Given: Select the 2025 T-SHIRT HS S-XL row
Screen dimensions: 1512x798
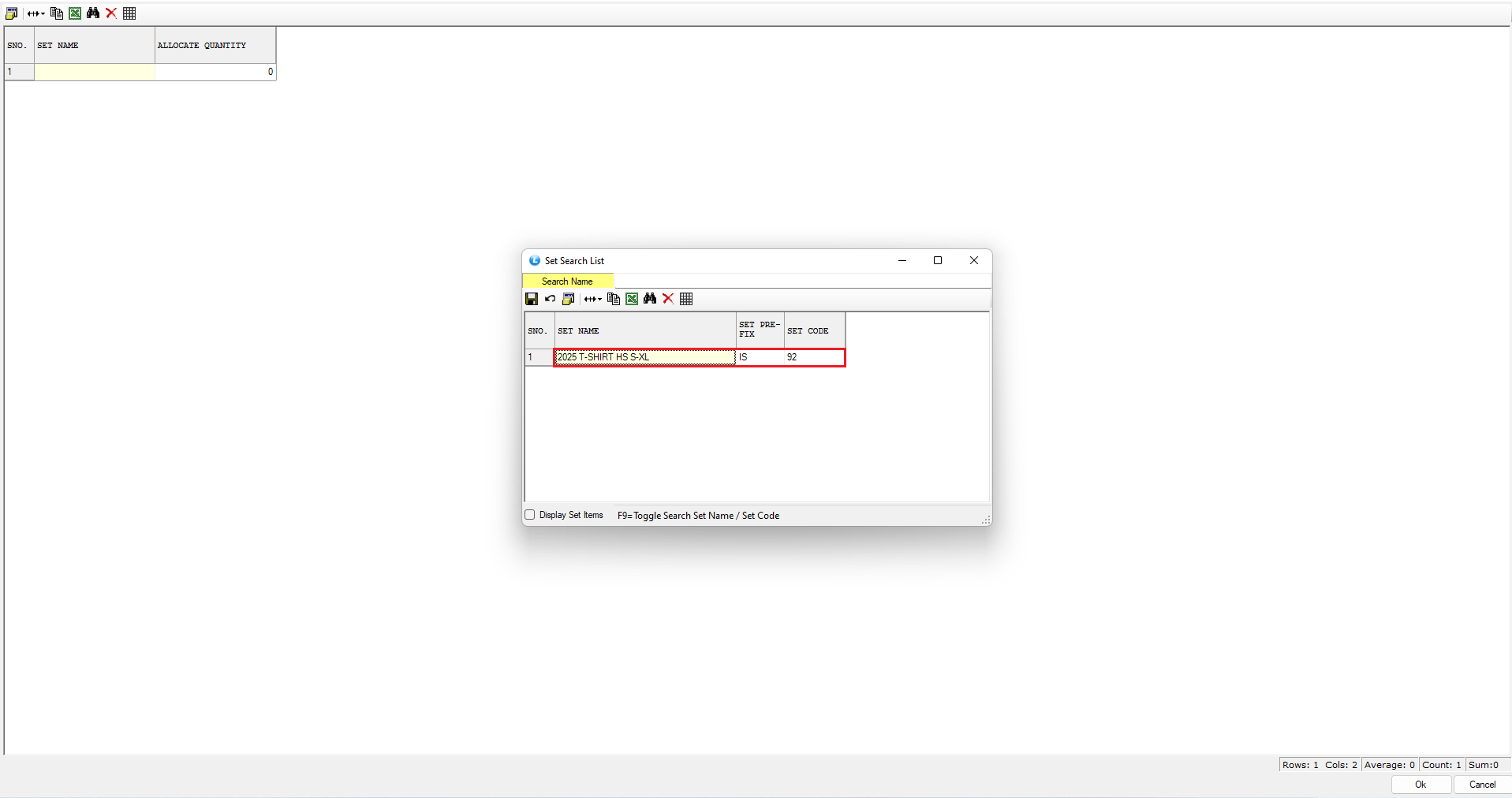Looking at the screenshot, I should click(x=644, y=357).
